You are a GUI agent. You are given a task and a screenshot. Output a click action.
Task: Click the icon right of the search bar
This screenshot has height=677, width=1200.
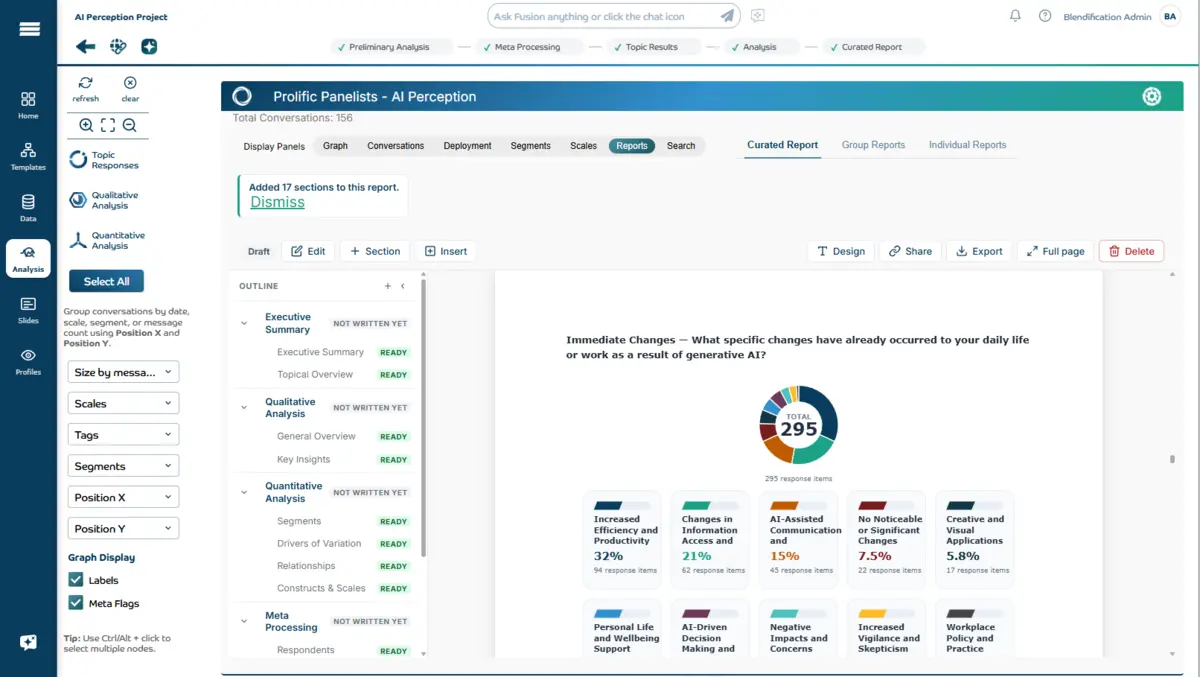pyautogui.click(x=758, y=16)
